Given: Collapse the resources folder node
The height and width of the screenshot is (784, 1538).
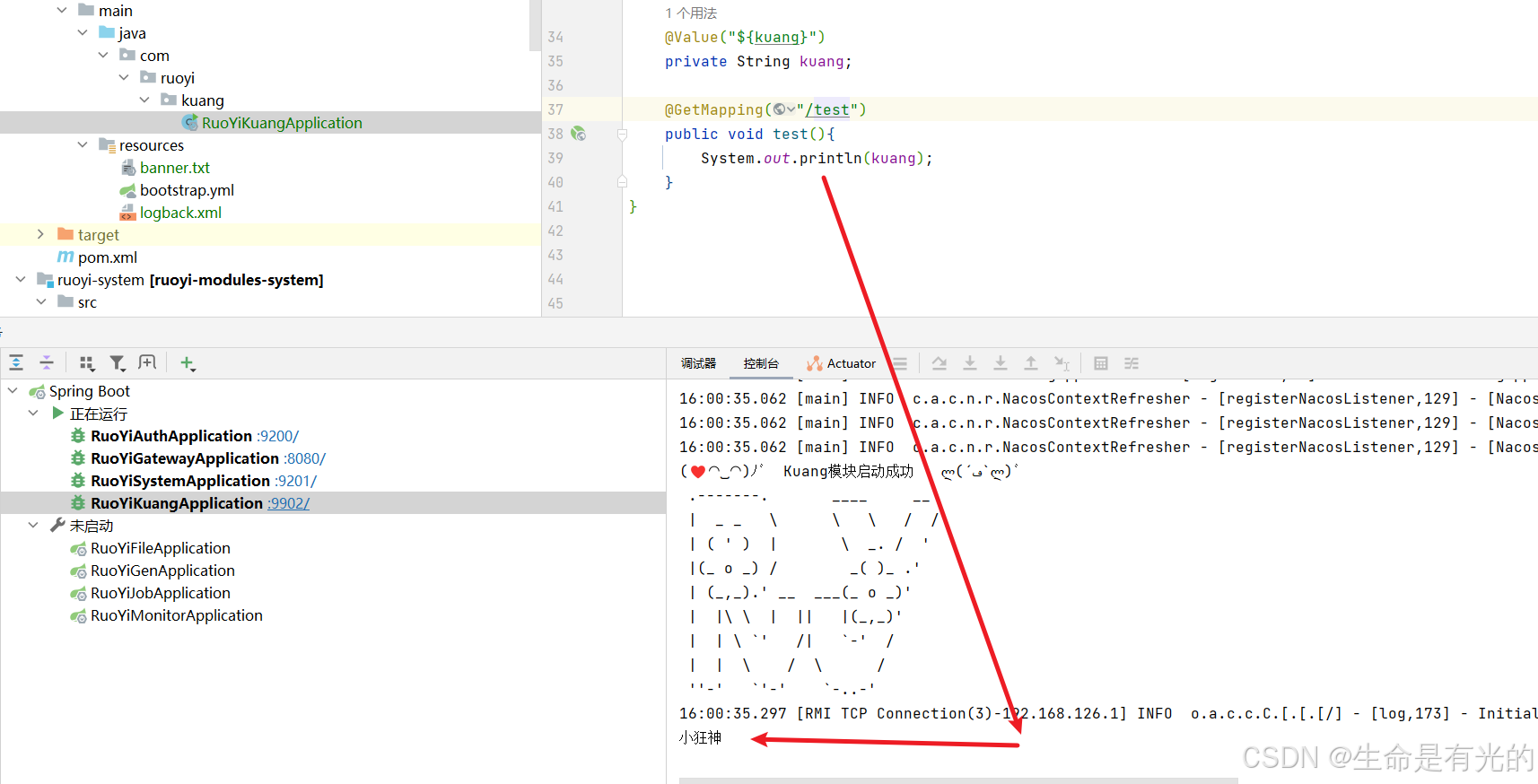Looking at the screenshot, I should coord(83,145).
